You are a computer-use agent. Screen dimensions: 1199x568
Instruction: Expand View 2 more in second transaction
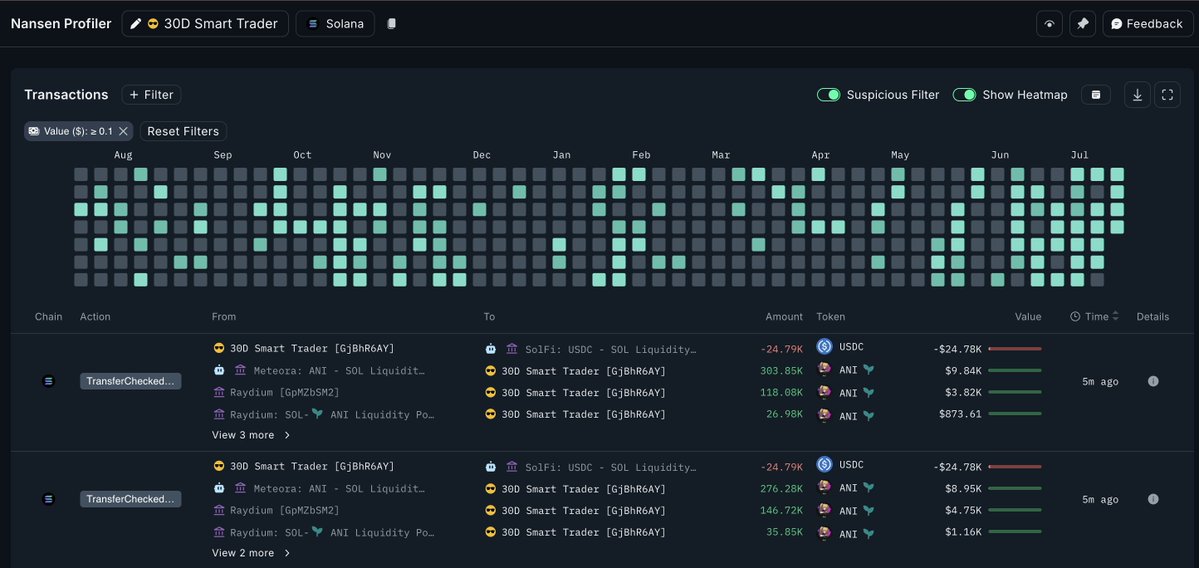point(251,553)
